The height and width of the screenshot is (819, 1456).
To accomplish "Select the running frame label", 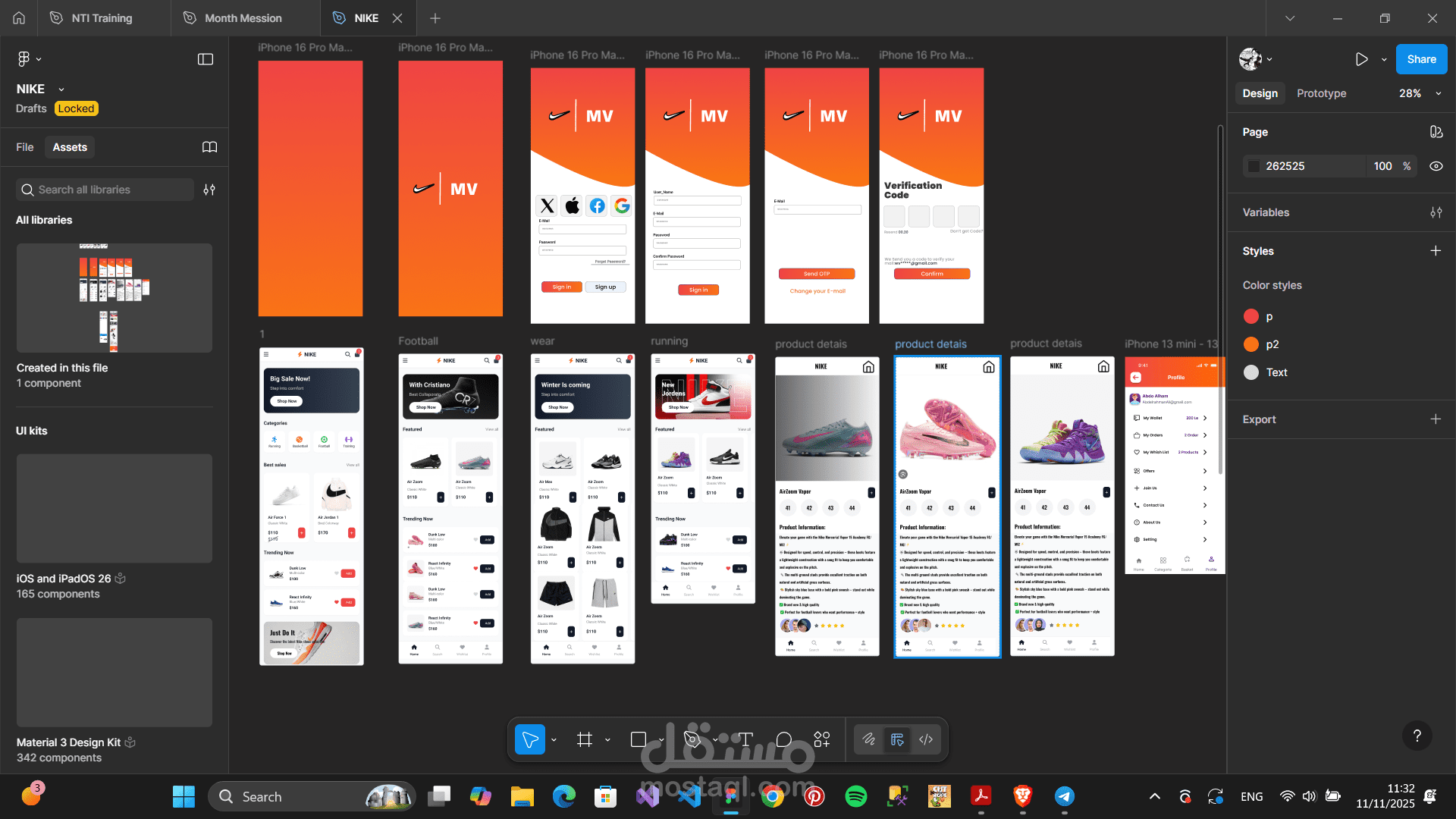I will pos(670,341).
